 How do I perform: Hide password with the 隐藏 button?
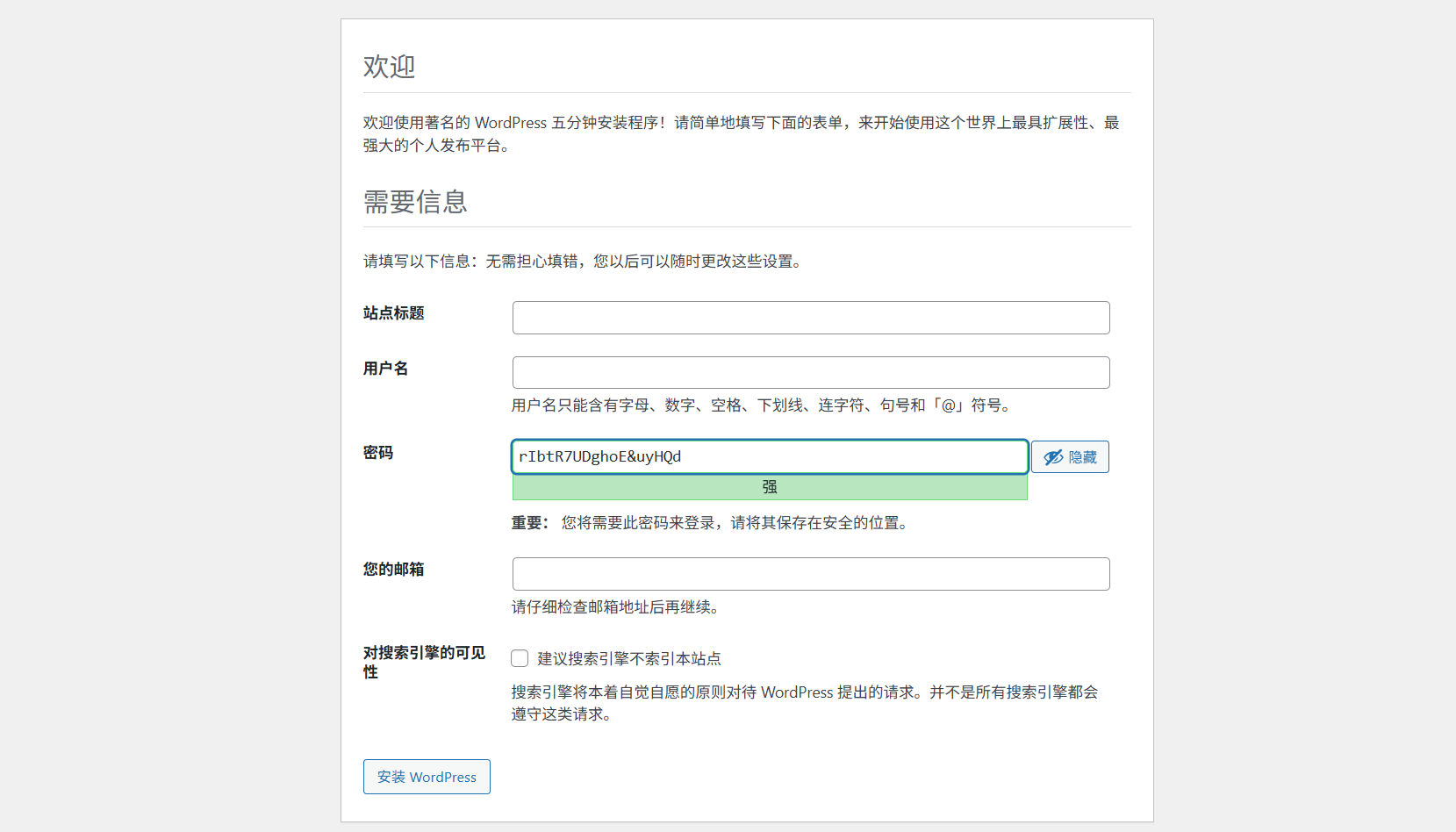click(x=1070, y=456)
